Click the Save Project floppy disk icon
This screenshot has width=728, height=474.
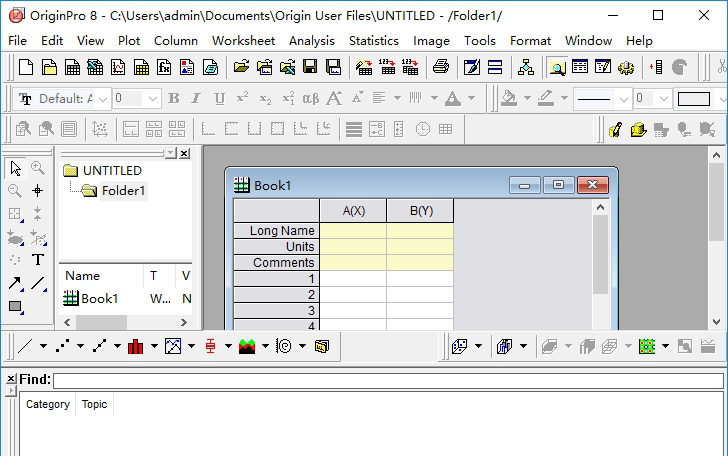coord(310,67)
